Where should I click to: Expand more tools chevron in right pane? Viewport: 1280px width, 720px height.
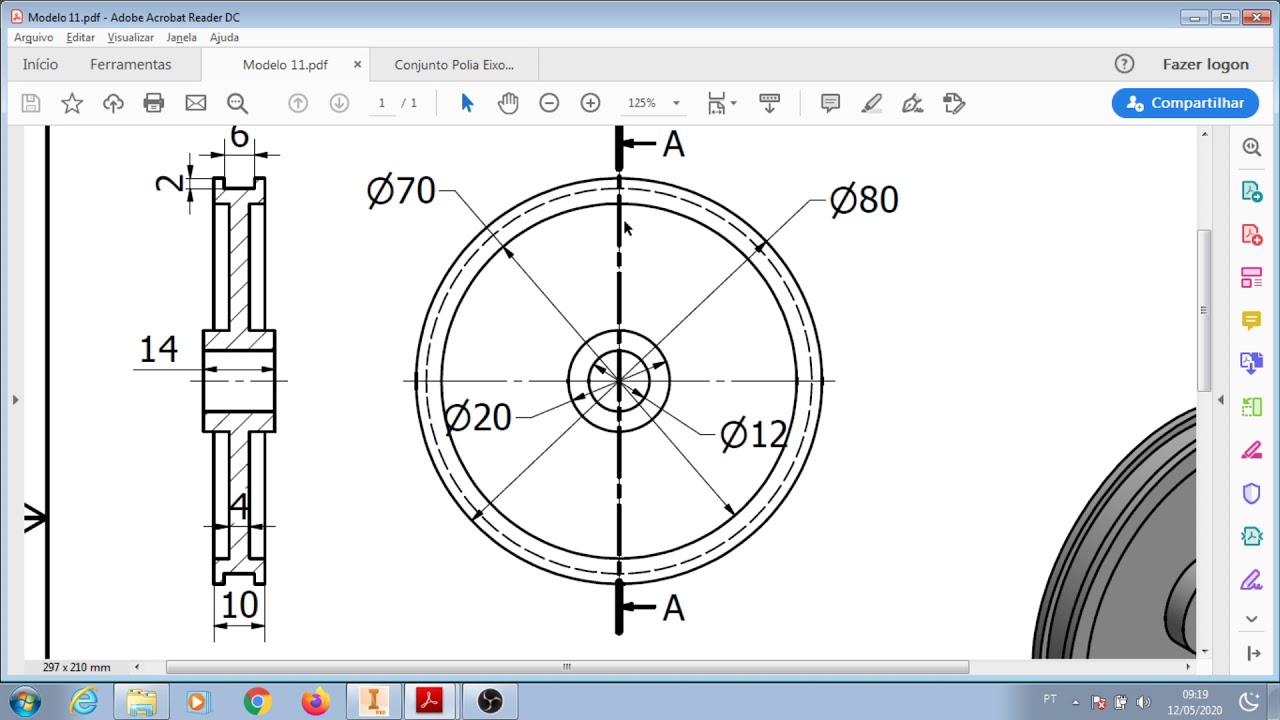point(1251,619)
